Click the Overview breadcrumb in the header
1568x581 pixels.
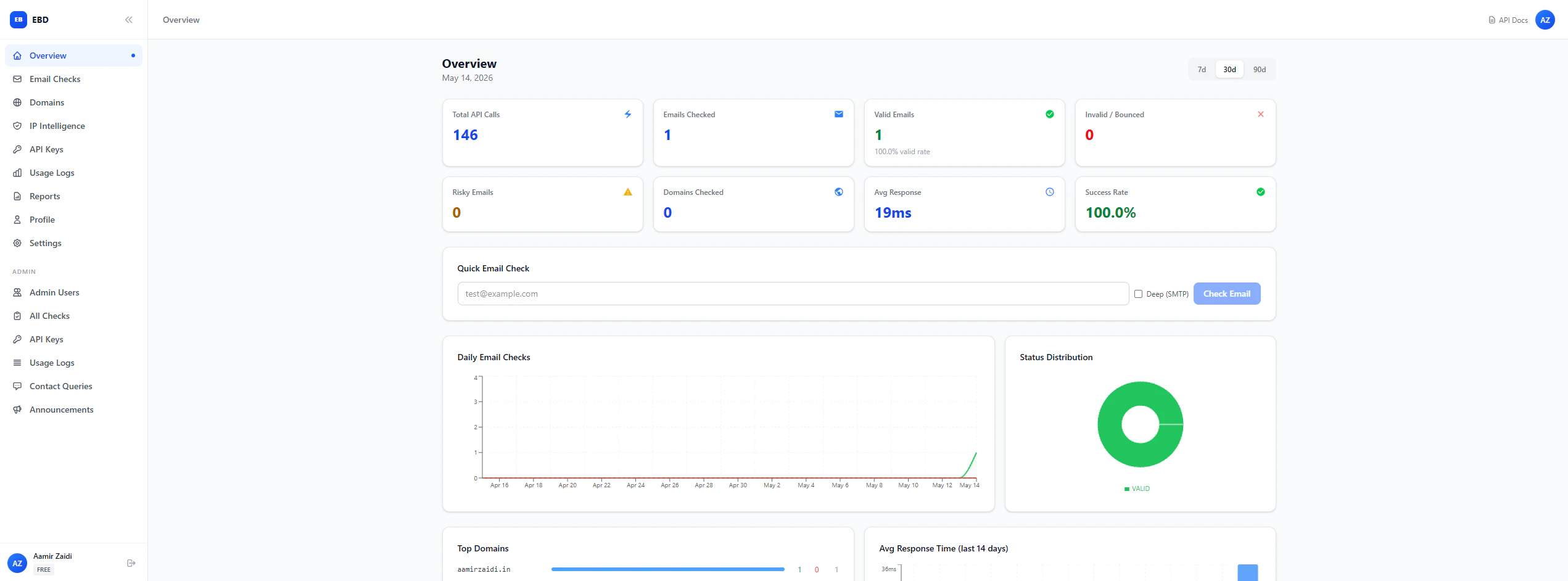[181, 20]
